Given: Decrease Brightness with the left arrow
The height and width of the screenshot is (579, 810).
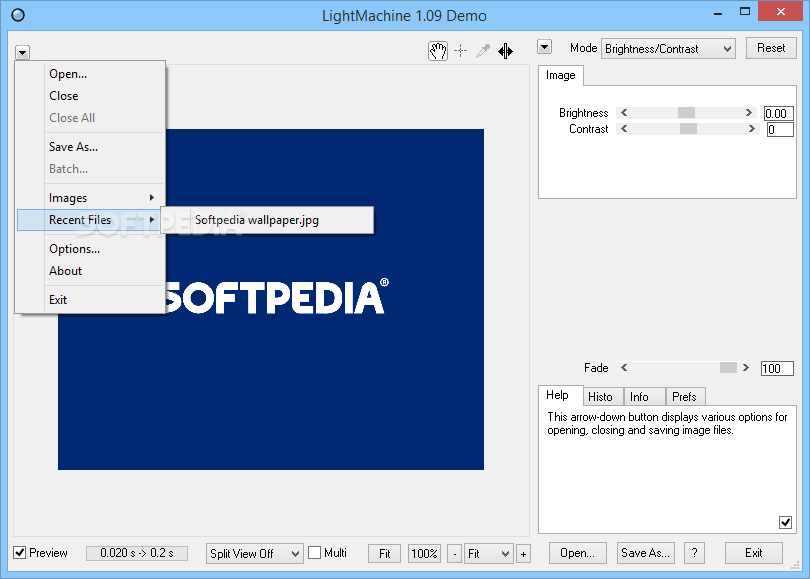Looking at the screenshot, I should 624,113.
